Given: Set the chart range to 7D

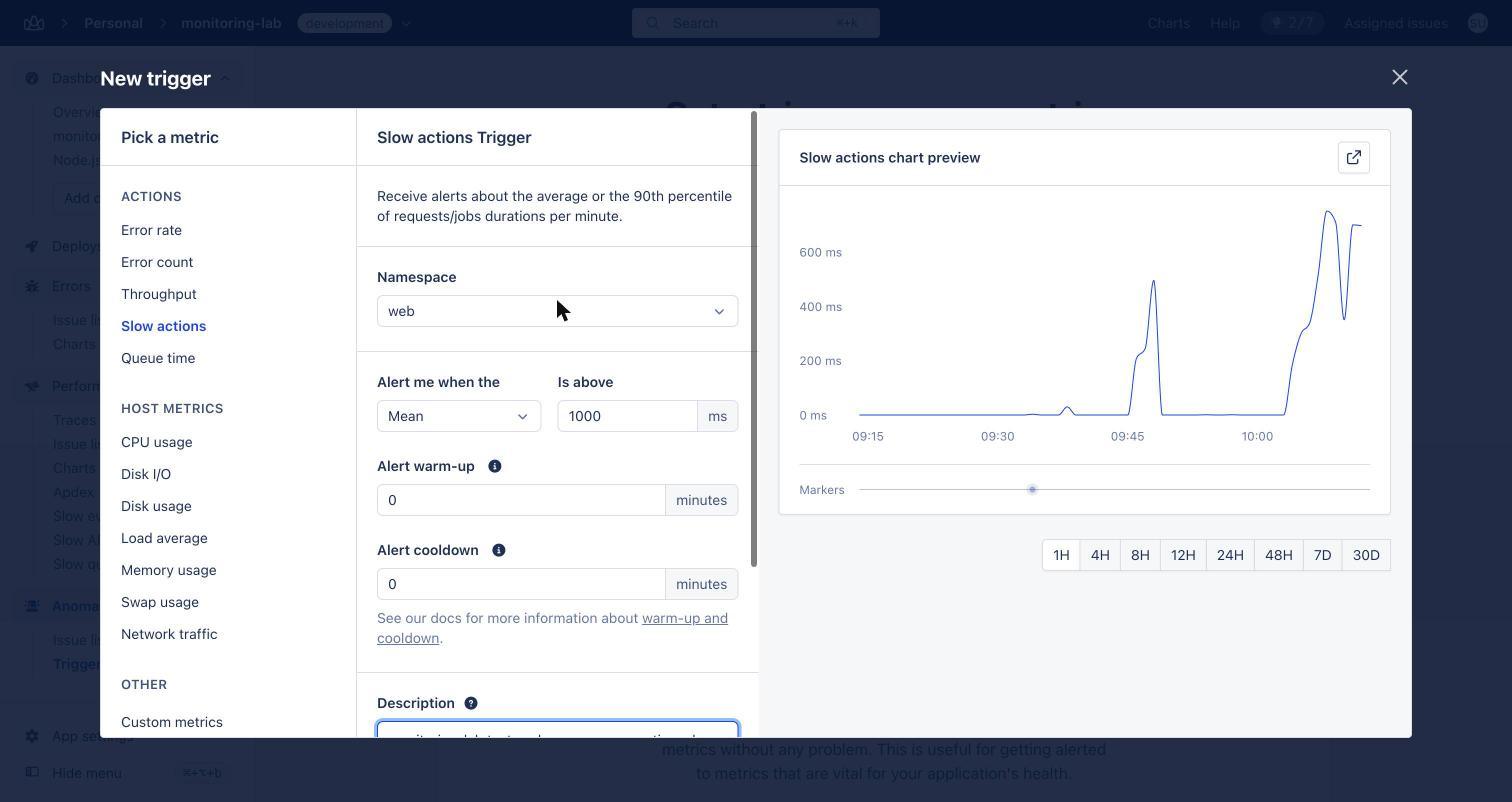Looking at the screenshot, I should (x=1322, y=555).
